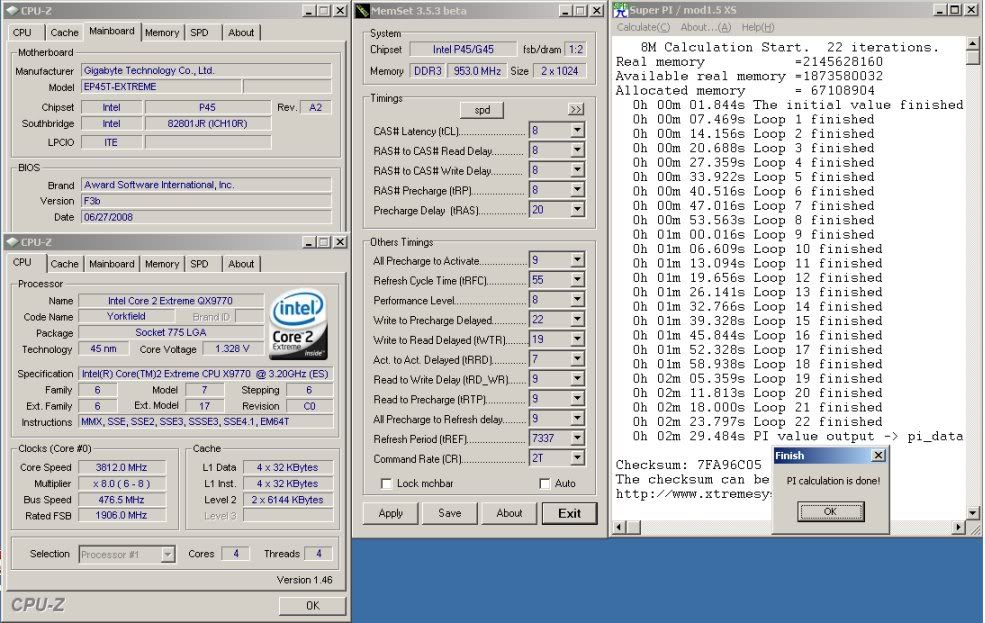
Task: Click the Core Voltage value 1.328 V
Action: click(x=232, y=349)
